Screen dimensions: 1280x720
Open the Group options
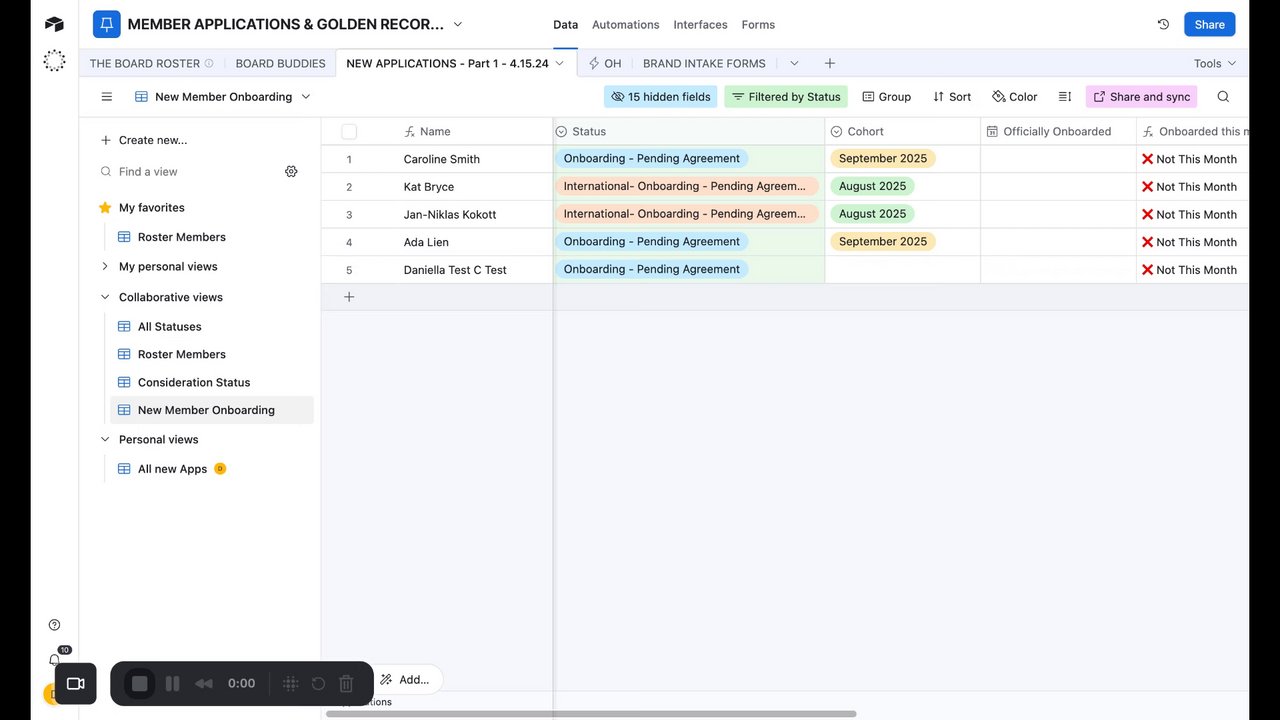point(886,97)
